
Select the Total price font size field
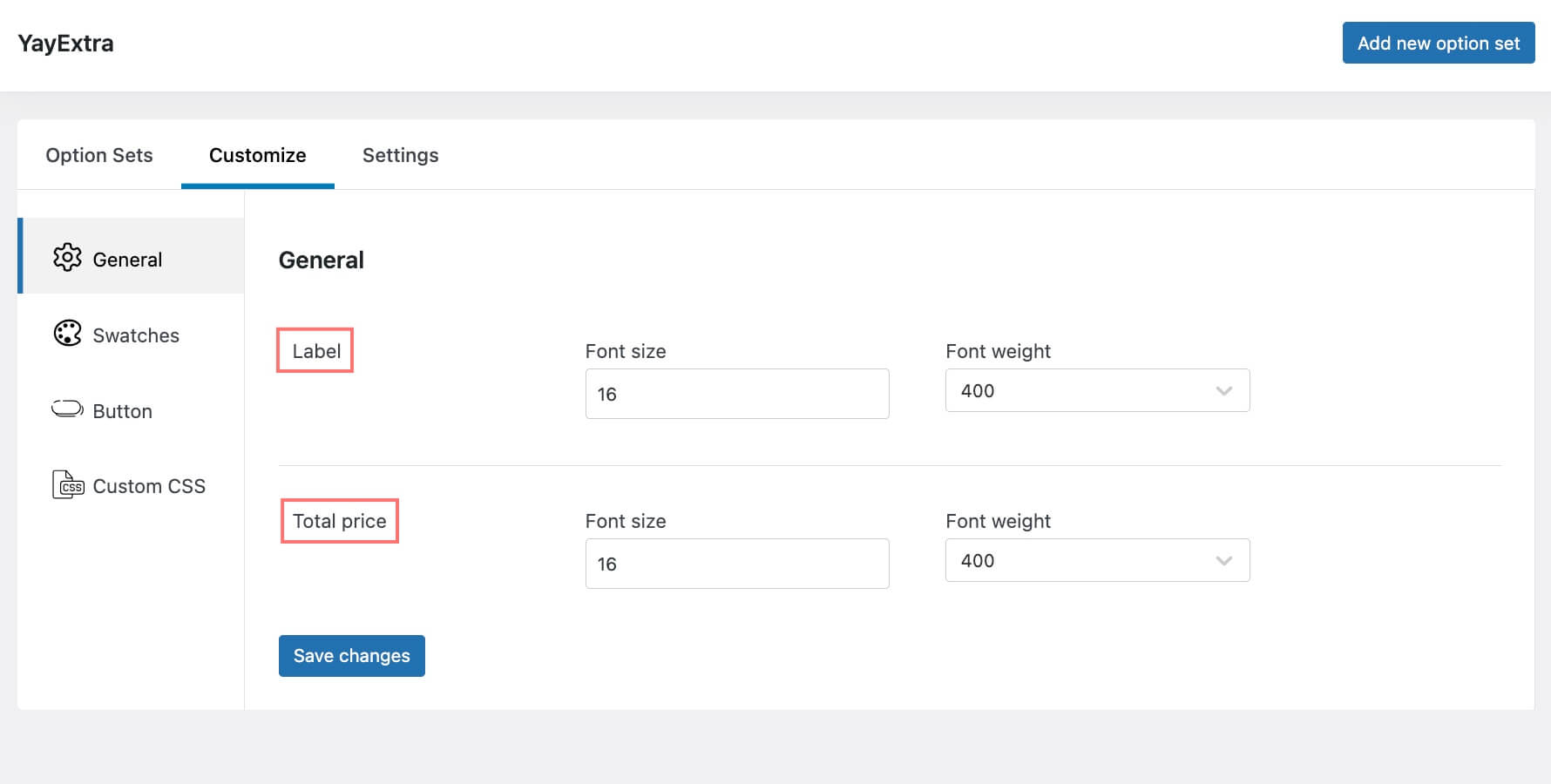pyautogui.click(x=736, y=564)
